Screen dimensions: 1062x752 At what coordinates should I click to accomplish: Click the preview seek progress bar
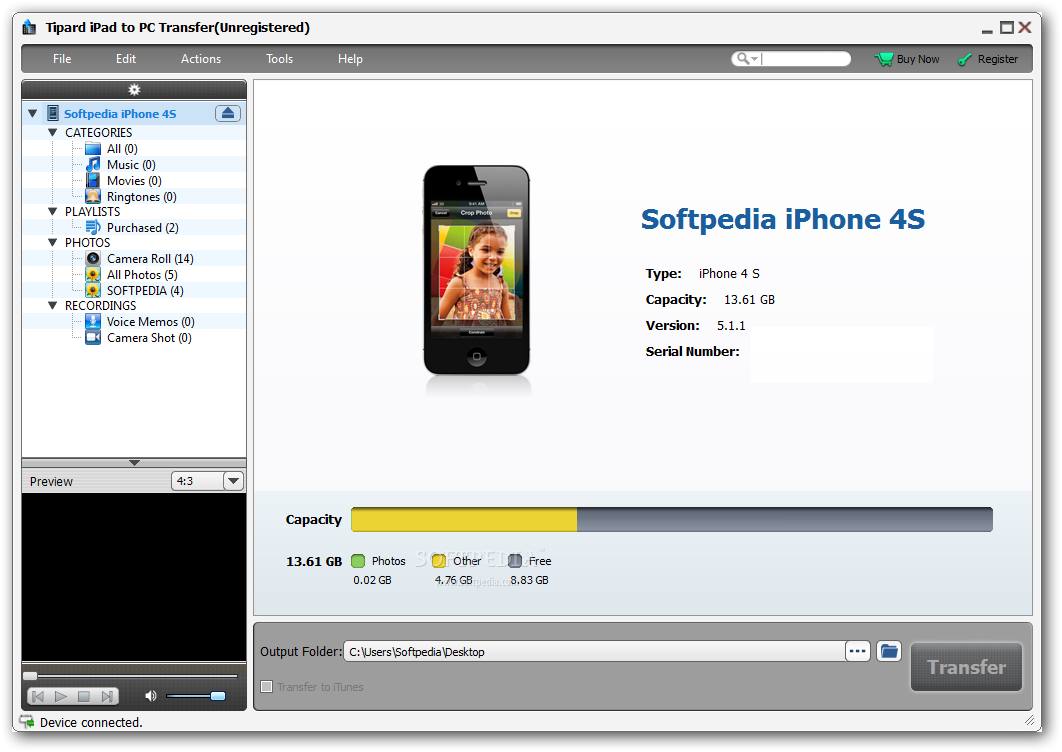coord(131,675)
